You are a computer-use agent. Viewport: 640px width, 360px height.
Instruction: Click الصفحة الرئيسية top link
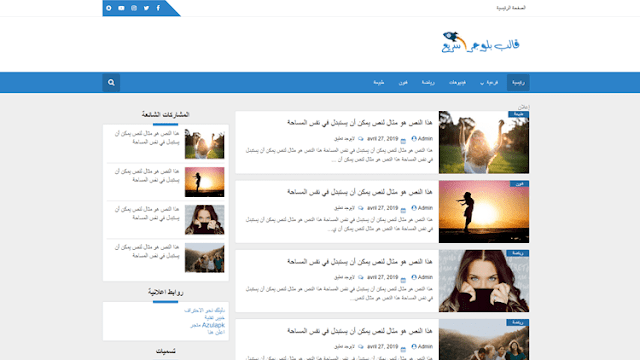click(x=511, y=8)
